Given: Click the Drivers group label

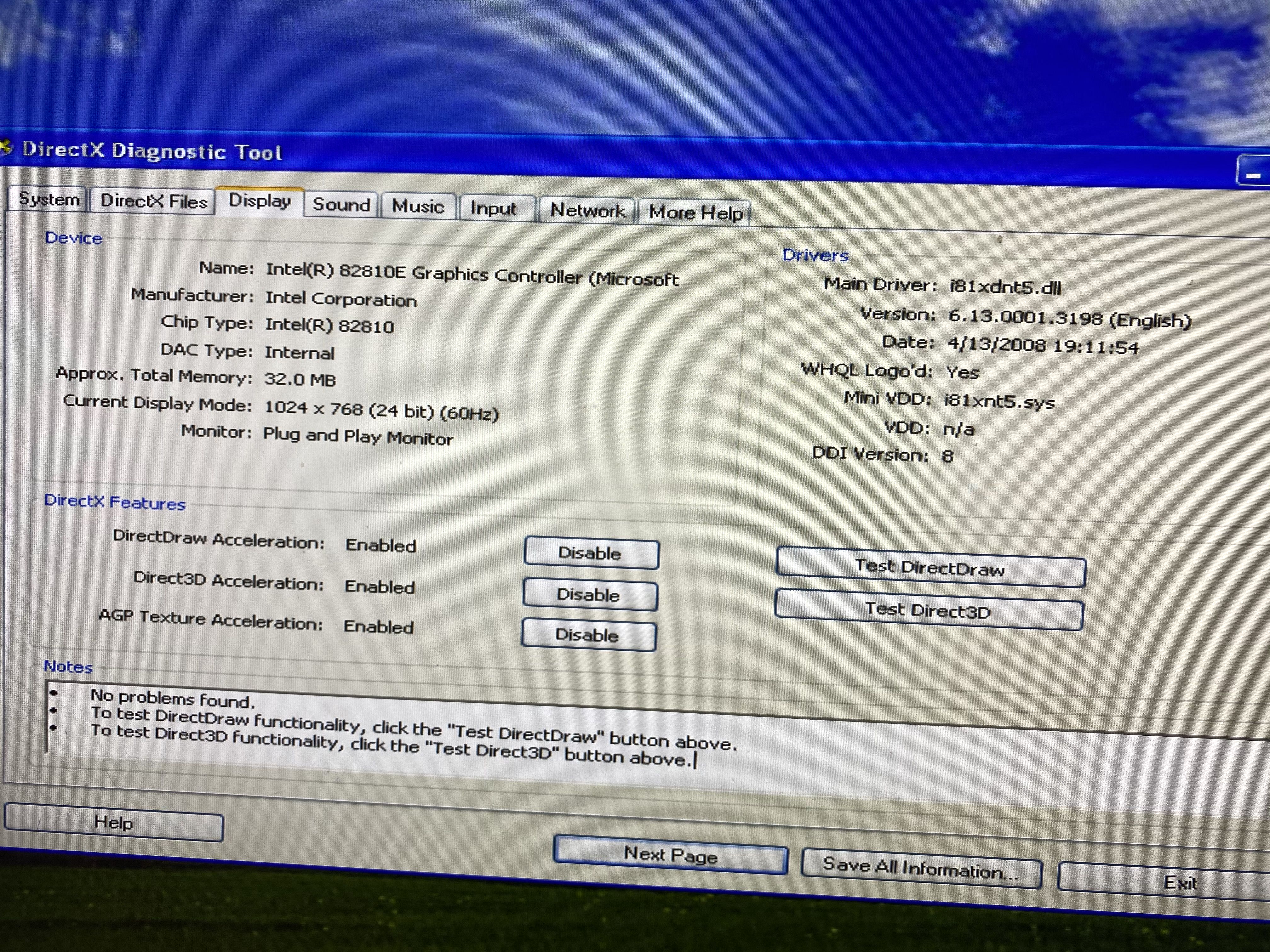Looking at the screenshot, I should (x=815, y=255).
